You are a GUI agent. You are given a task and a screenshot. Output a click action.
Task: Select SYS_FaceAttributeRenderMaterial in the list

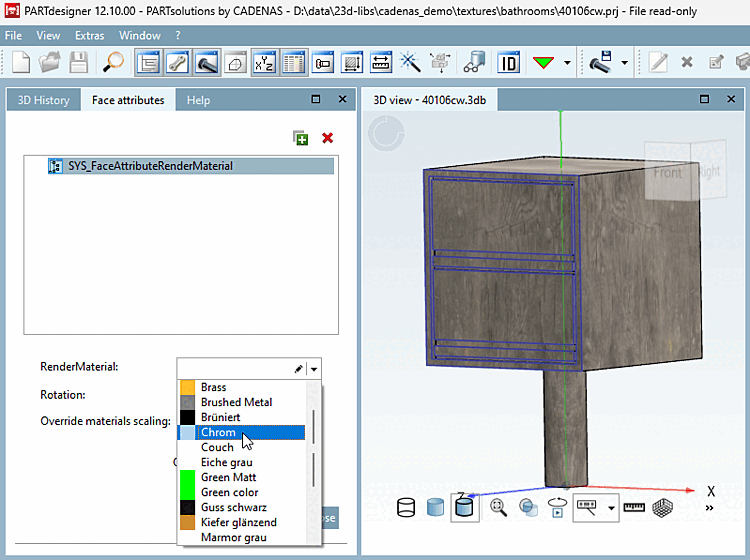[150, 166]
